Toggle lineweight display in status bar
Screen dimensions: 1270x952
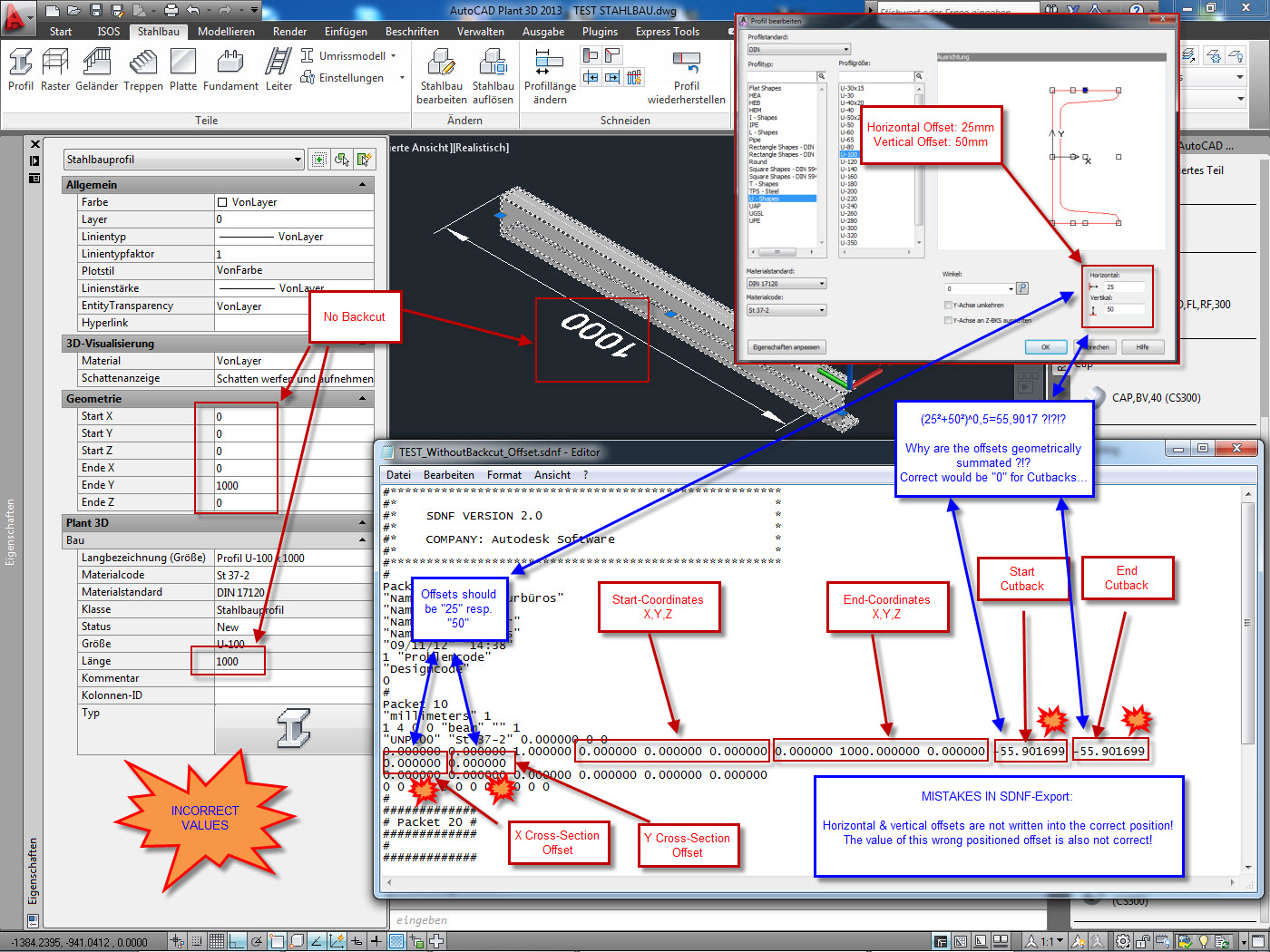376,941
